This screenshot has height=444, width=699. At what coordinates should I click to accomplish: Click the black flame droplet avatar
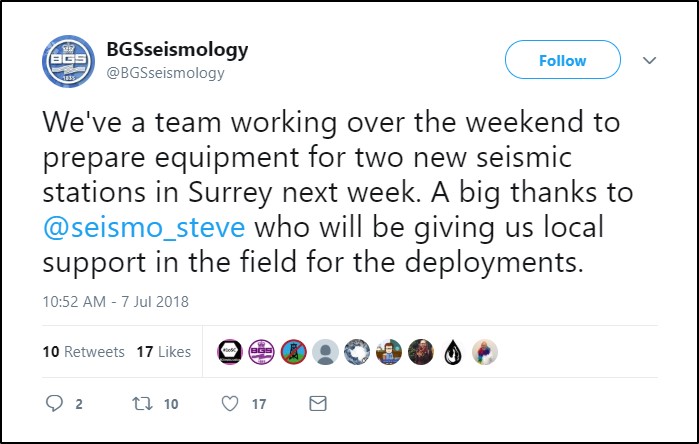[x=452, y=352]
